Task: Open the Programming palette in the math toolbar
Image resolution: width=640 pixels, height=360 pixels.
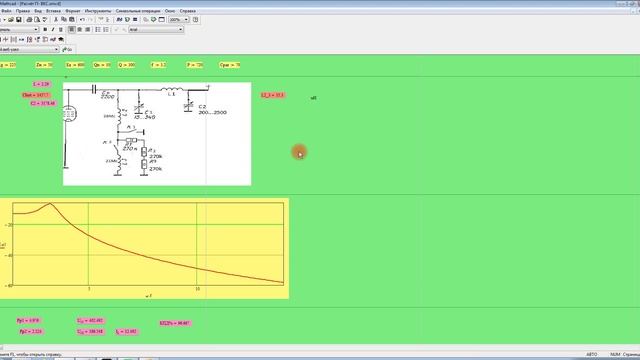Action: pos(45,39)
